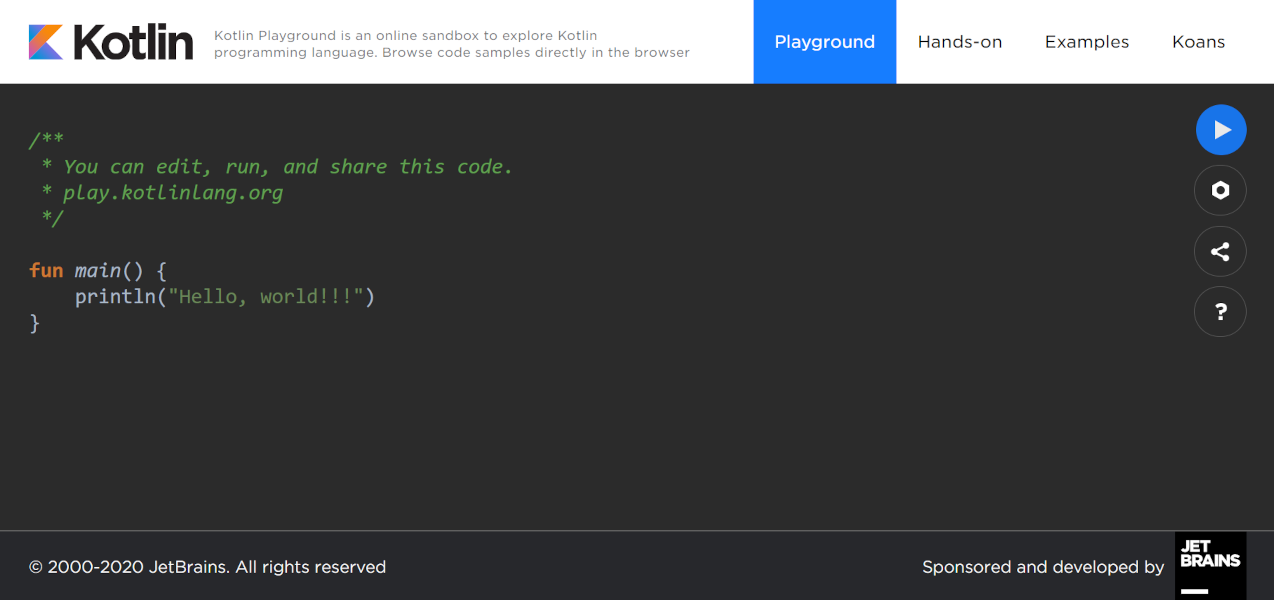
Task: Place cursor on the "fun main() {" line
Action: pyautogui.click(x=98, y=271)
